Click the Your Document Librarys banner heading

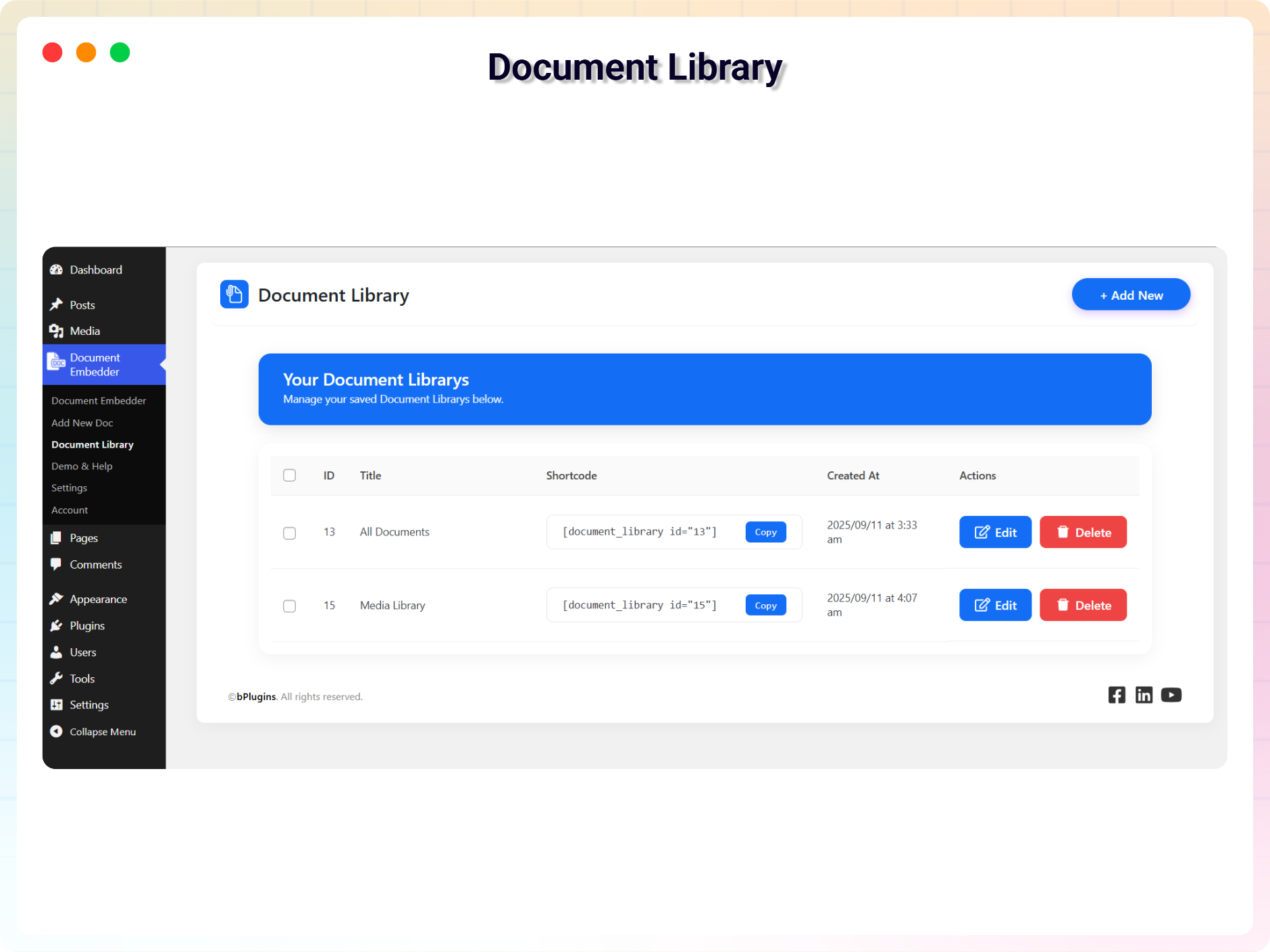[376, 379]
